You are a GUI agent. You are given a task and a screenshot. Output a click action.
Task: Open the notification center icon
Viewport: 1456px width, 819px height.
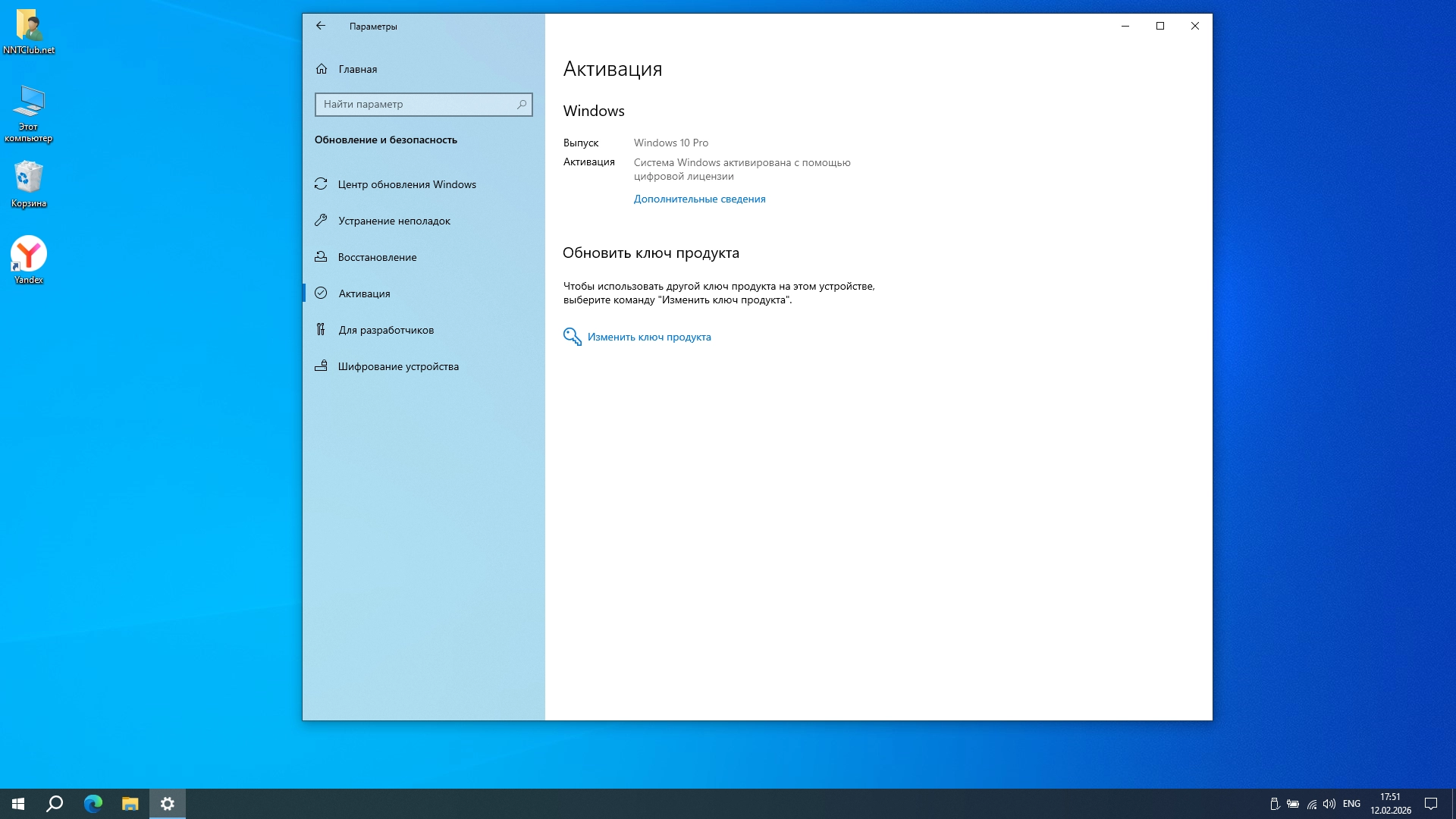coord(1430,804)
